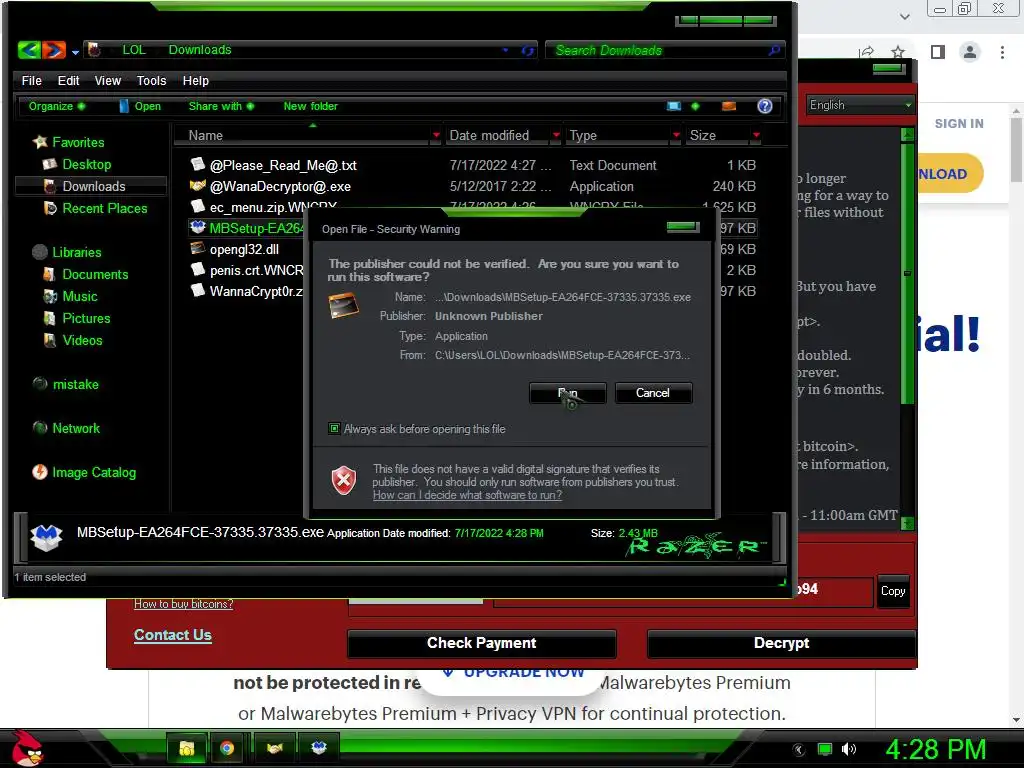Open the Help menu
The height and width of the screenshot is (768, 1024).
pos(195,80)
